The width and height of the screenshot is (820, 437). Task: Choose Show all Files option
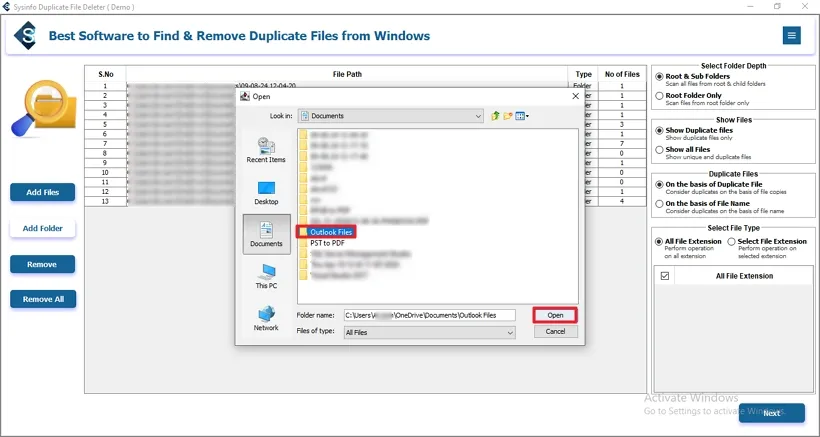(659, 150)
